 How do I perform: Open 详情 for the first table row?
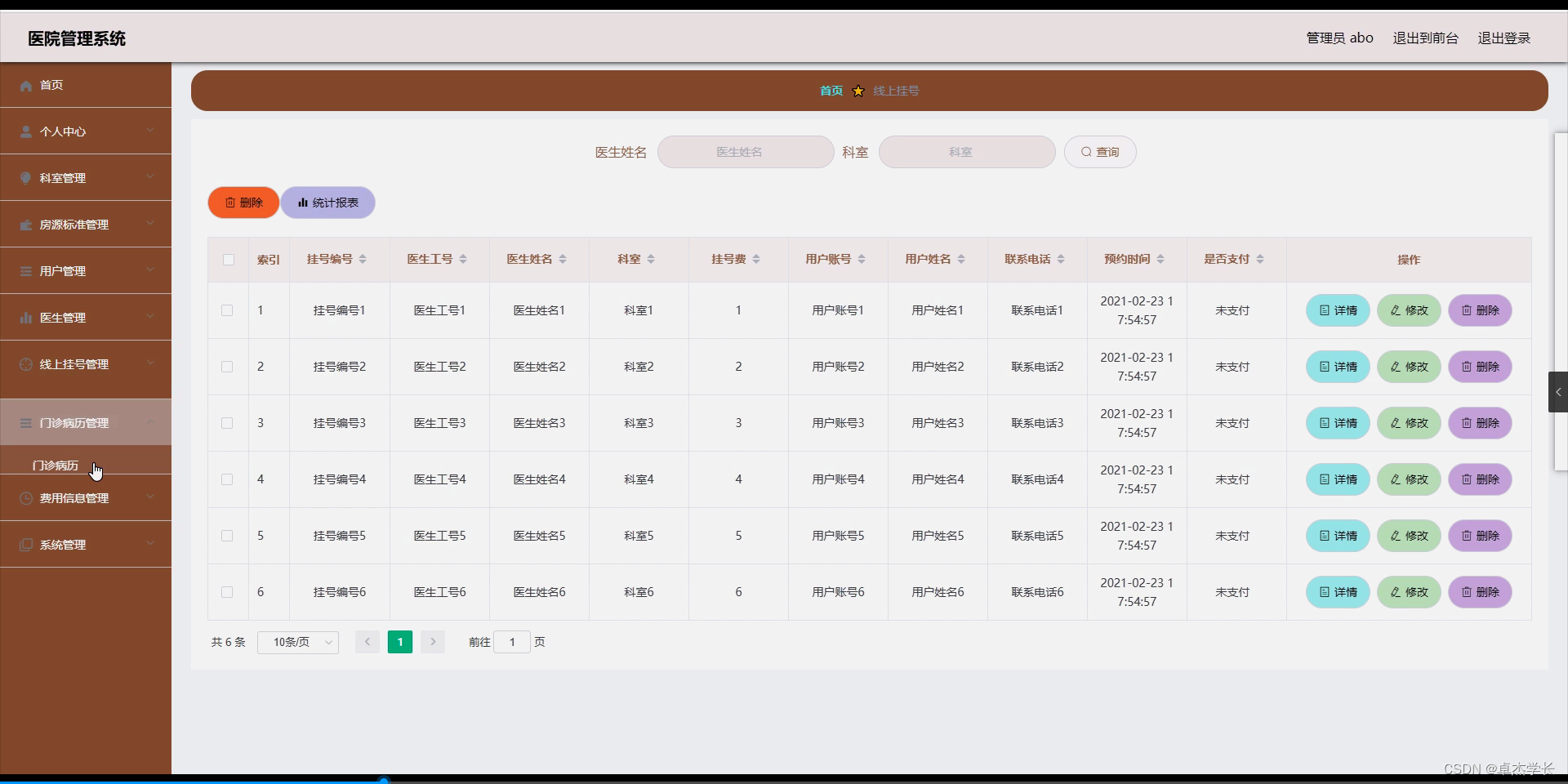[1337, 310]
